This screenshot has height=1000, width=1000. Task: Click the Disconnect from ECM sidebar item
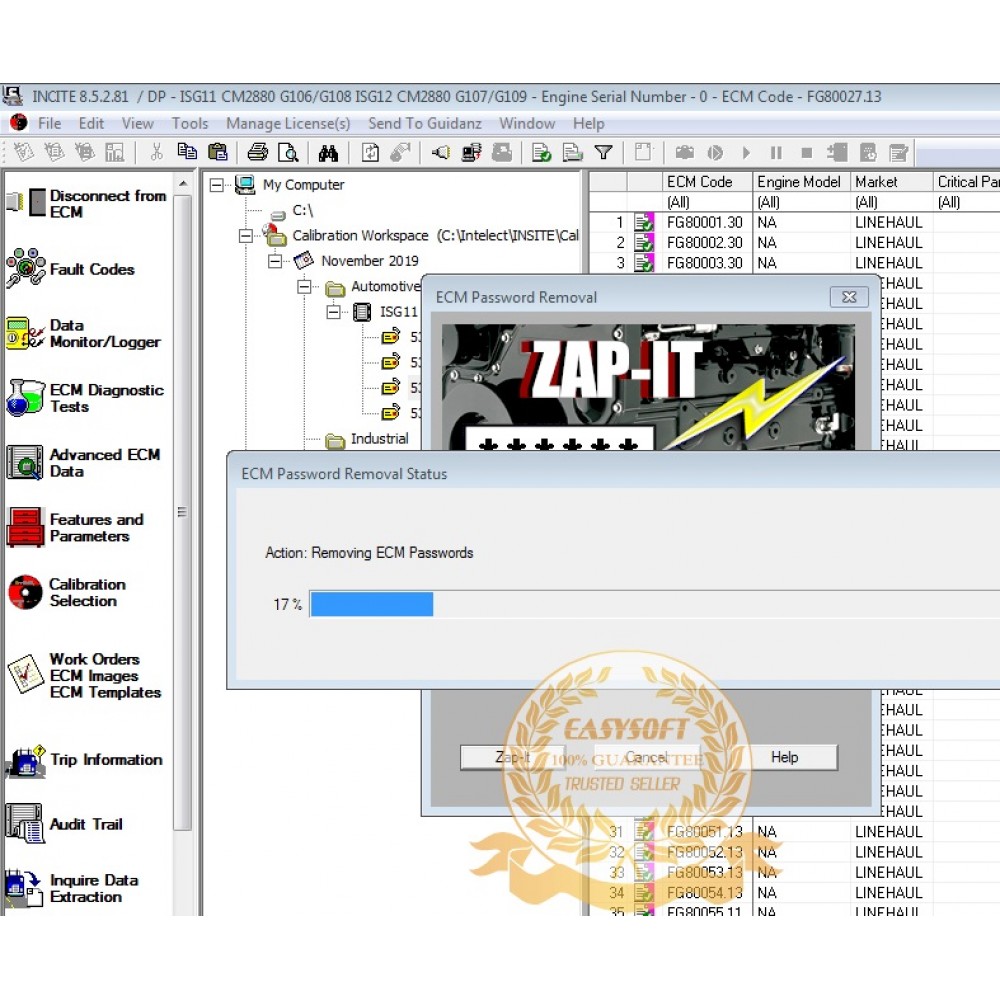tap(87, 203)
